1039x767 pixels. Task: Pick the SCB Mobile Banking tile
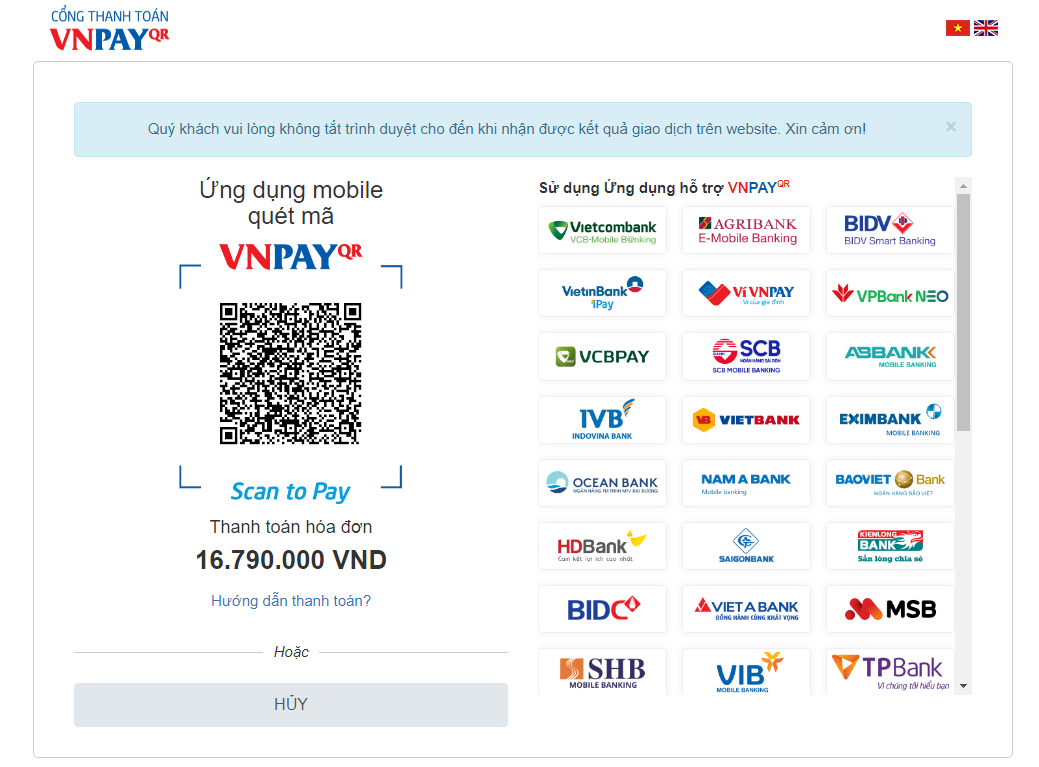(x=746, y=356)
